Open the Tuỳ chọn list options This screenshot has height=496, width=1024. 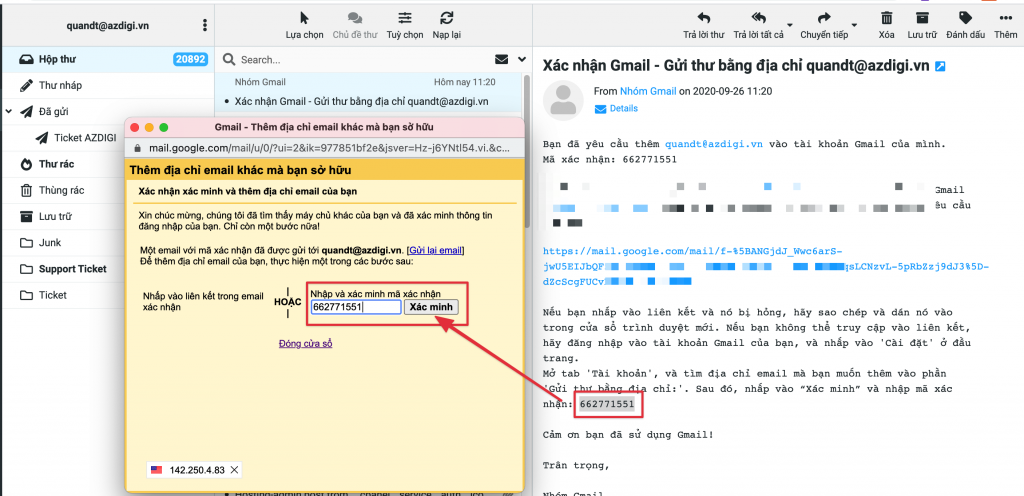pos(405,25)
